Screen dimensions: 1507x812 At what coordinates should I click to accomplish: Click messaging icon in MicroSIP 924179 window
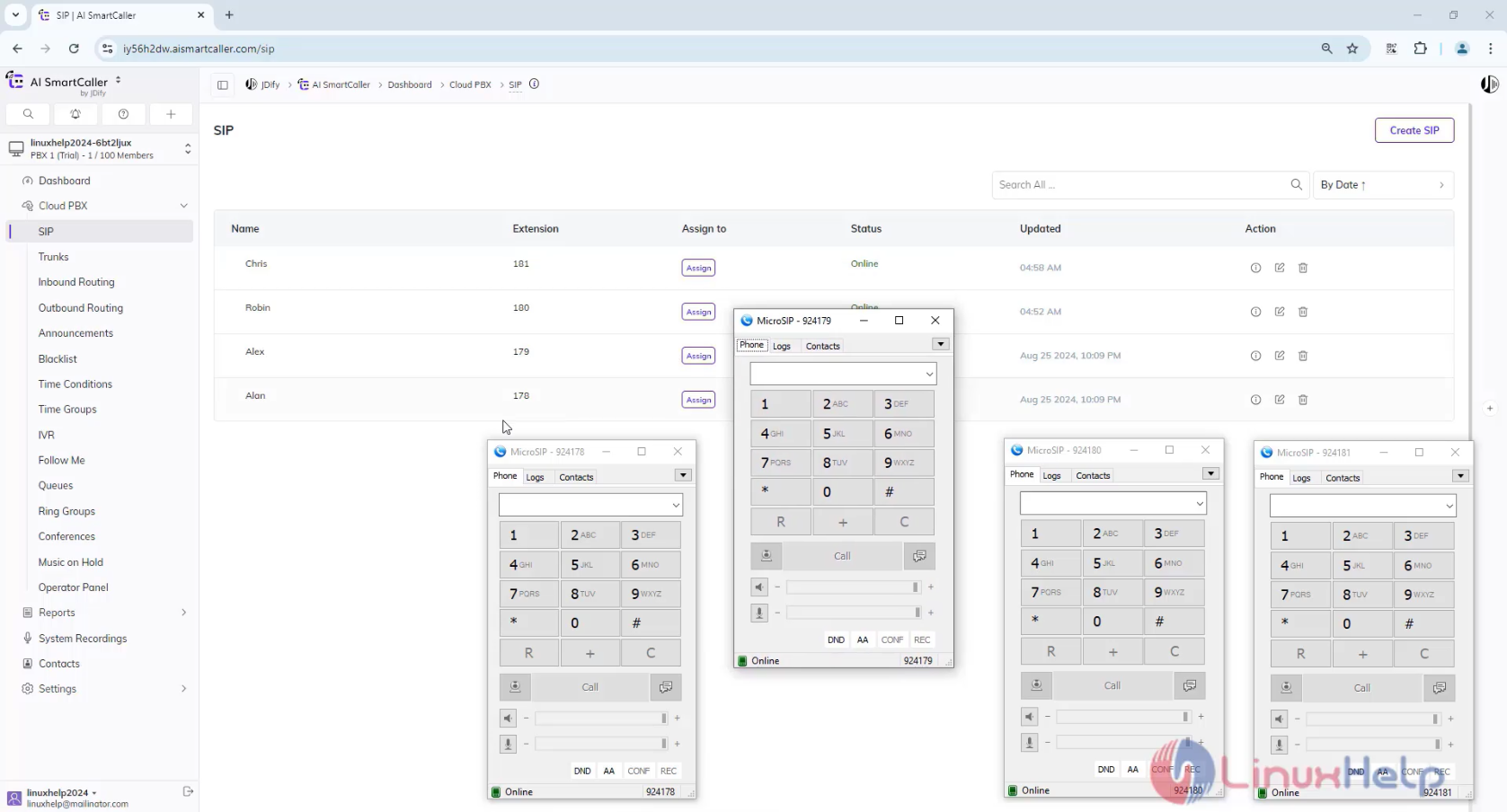(x=919, y=556)
